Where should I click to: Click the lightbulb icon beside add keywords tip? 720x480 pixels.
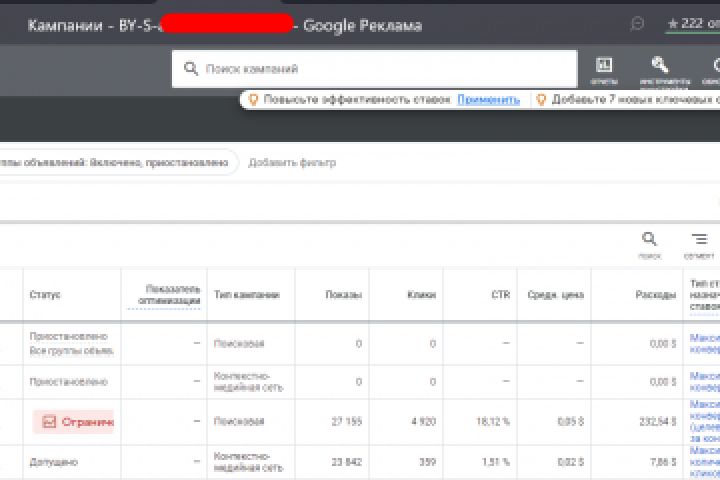point(541,99)
